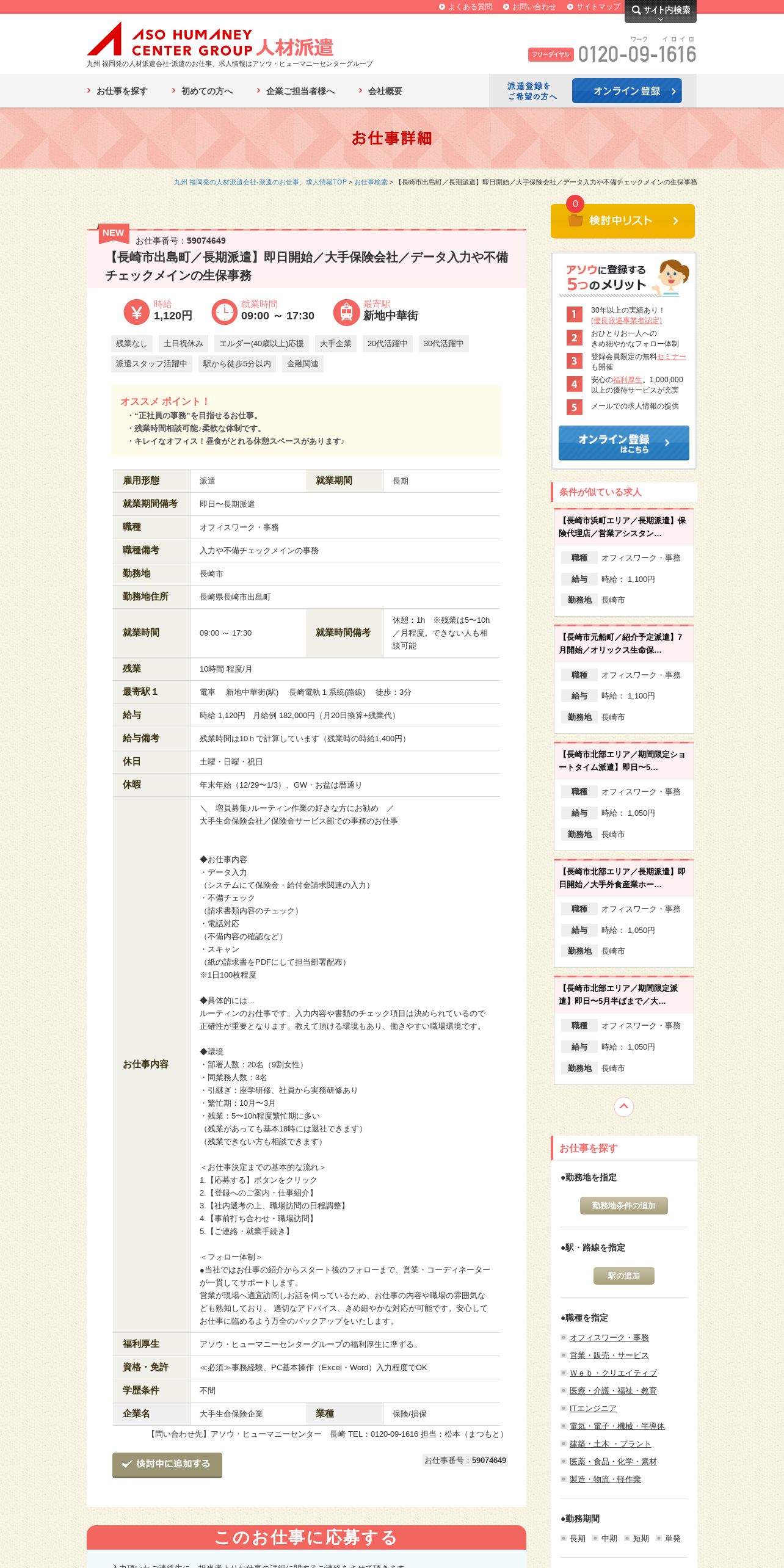Open the 優良派遣事業者認定 link
Image resolution: width=784 pixels, height=1568 pixels.
click(626, 321)
